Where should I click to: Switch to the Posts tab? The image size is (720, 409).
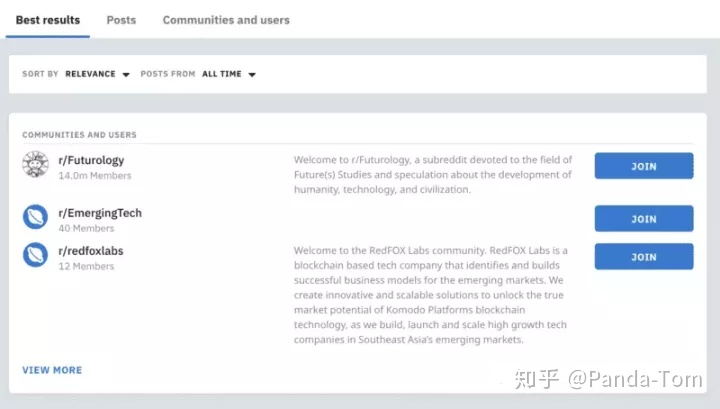pyautogui.click(x=121, y=20)
